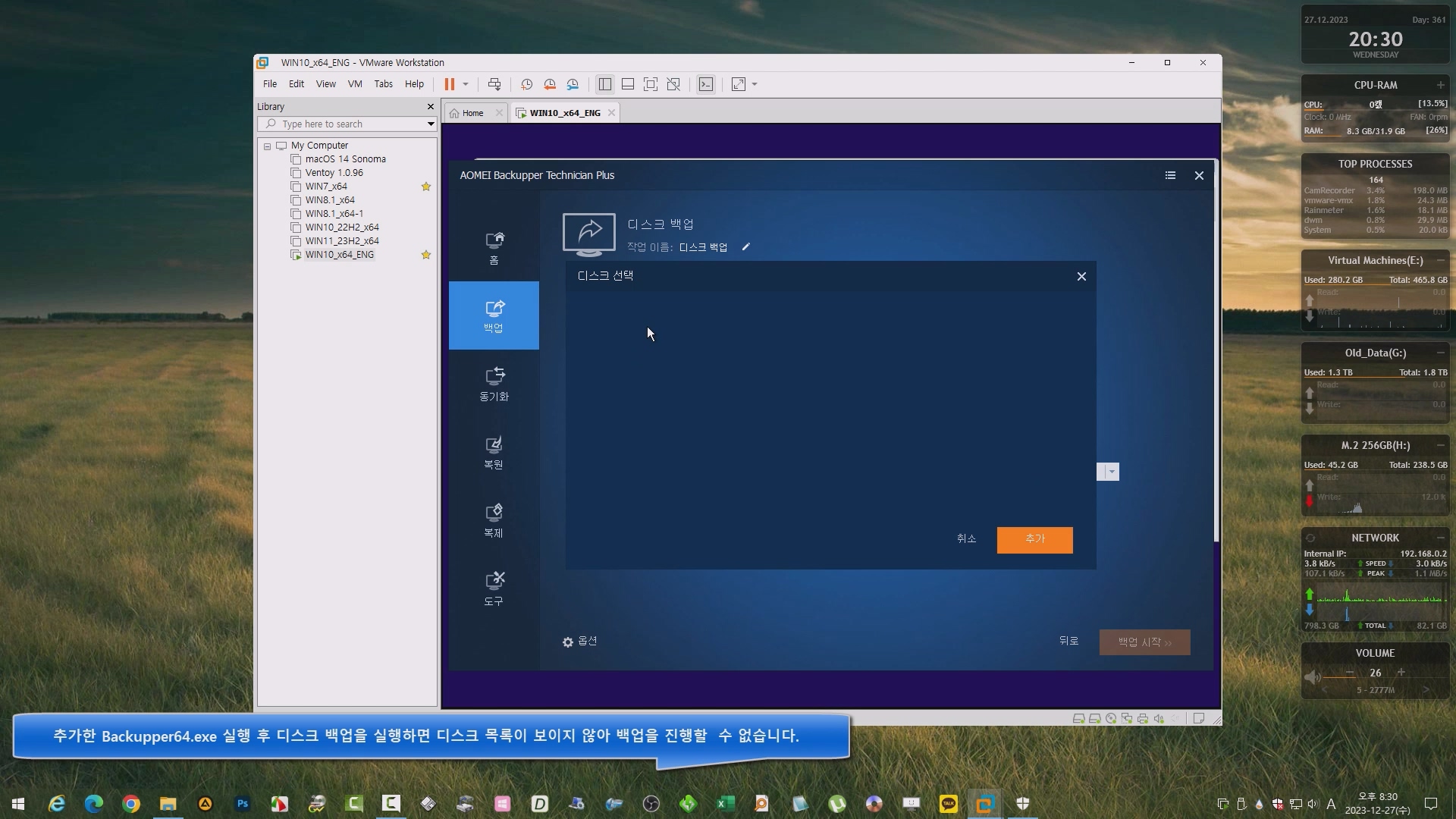This screenshot has height=819, width=1456.
Task: Select WIN8.1_x64-1 in library
Action: 334,214
